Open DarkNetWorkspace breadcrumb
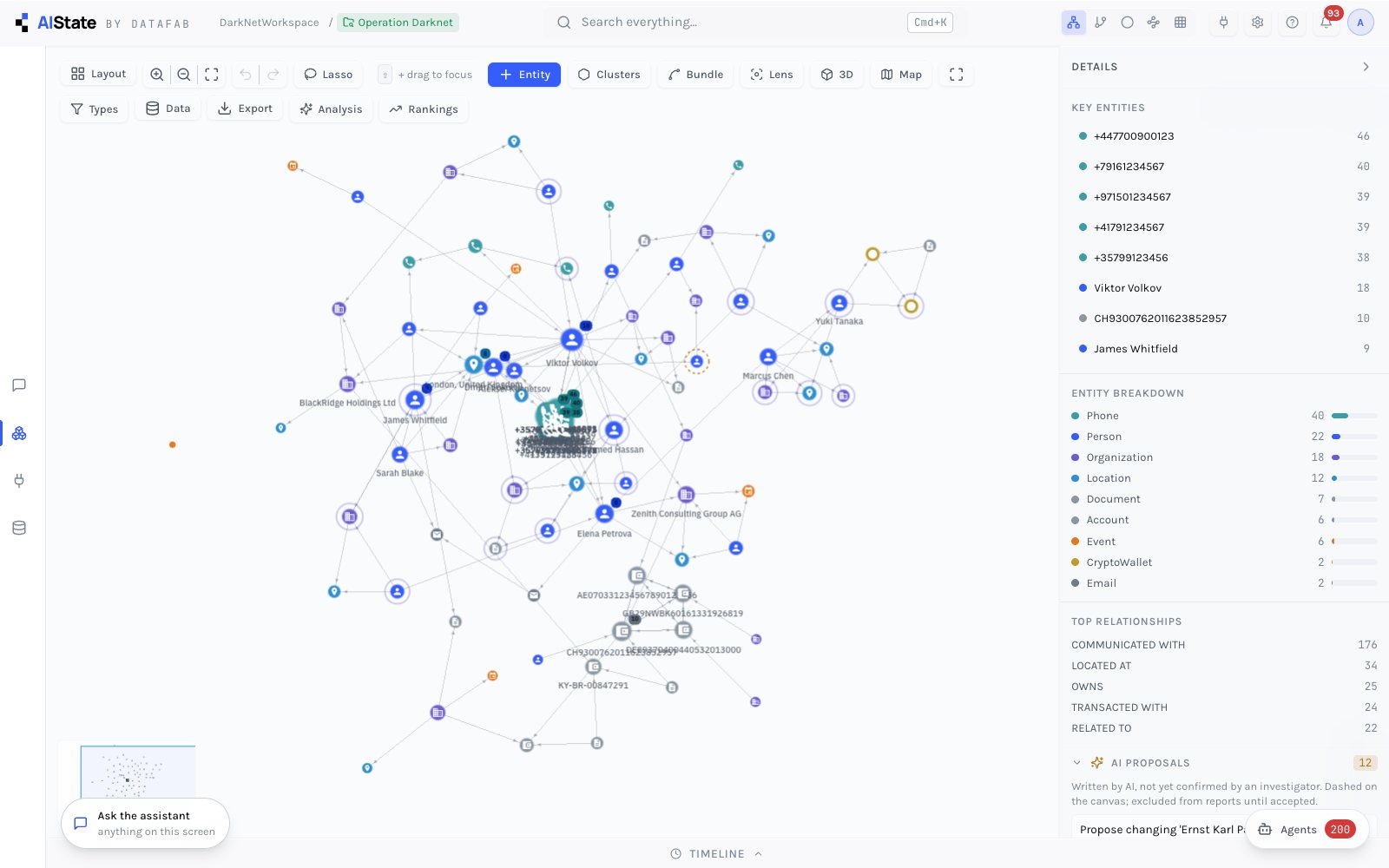 269,23
